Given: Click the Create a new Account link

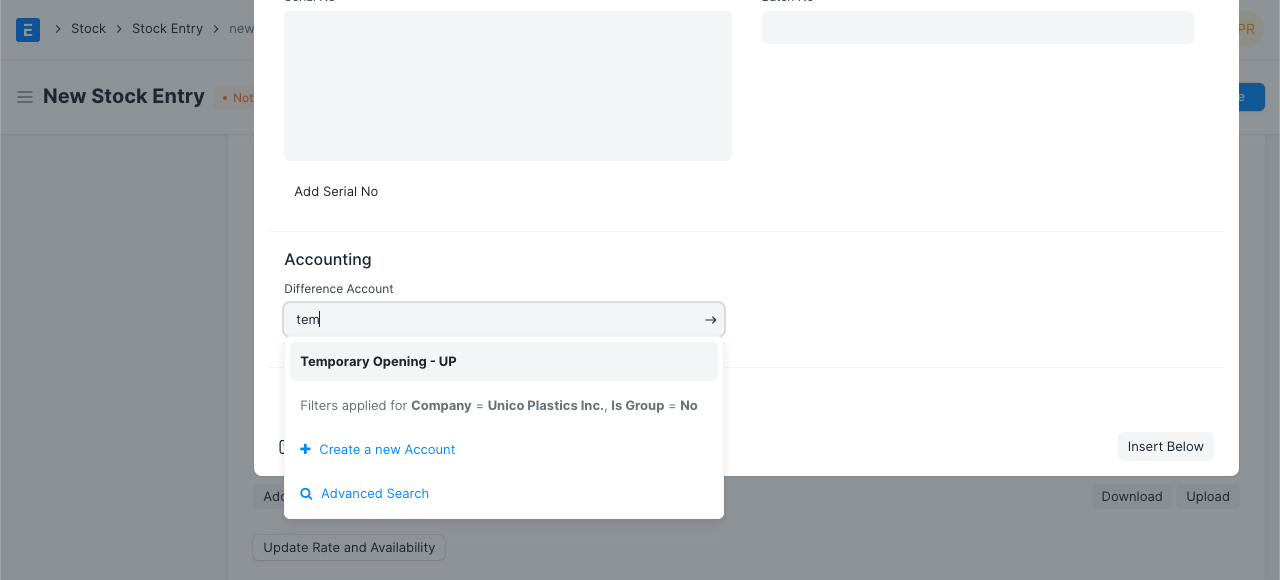Looking at the screenshot, I should (387, 449).
